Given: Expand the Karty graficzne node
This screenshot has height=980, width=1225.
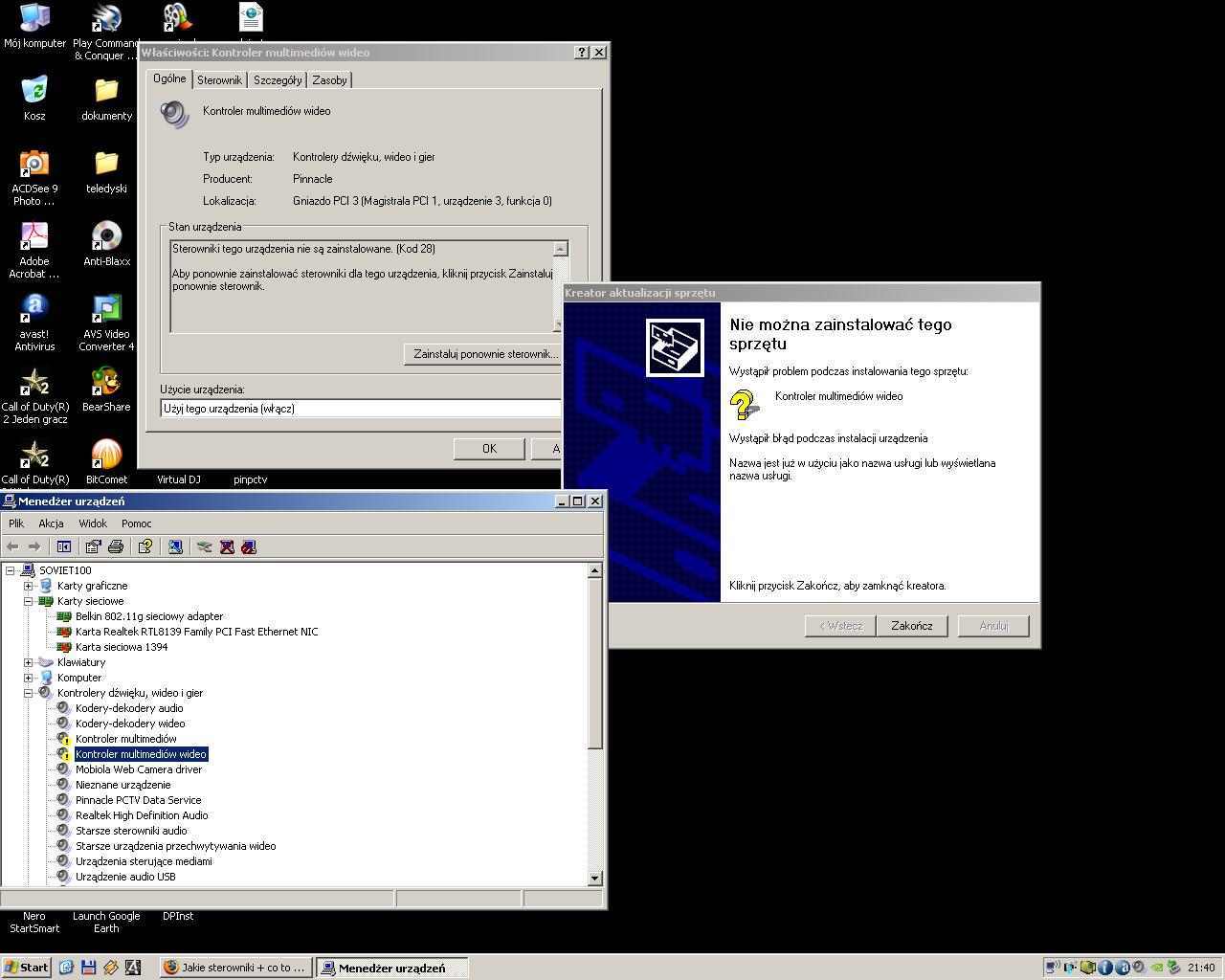Looking at the screenshot, I should coord(29,586).
